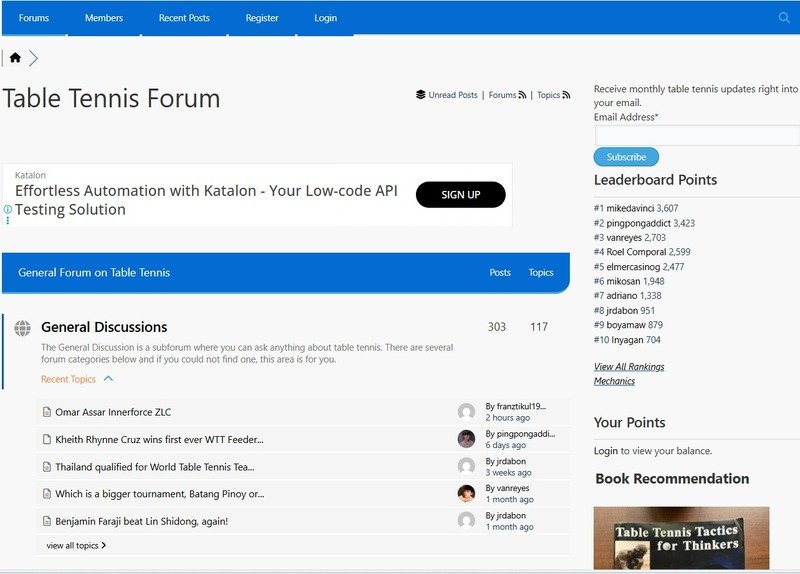Click pingpongaddict's avatar in recent topics
The height and width of the screenshot is (574, 800).
coord(466,439)
